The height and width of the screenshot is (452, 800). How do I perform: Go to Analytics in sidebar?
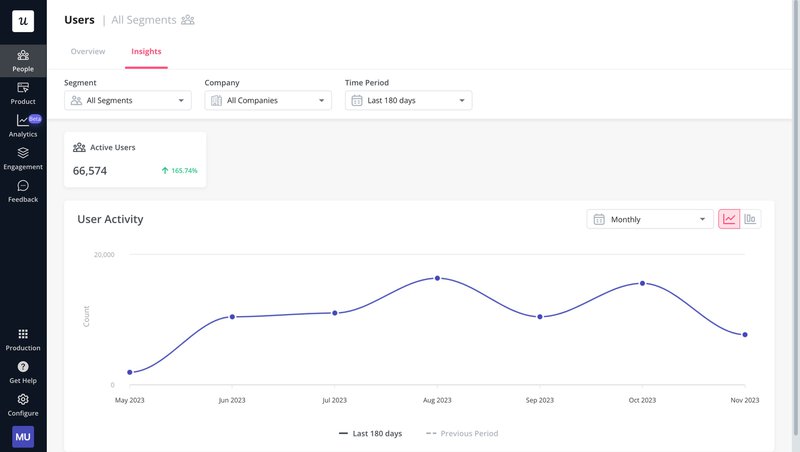[23, 126]
